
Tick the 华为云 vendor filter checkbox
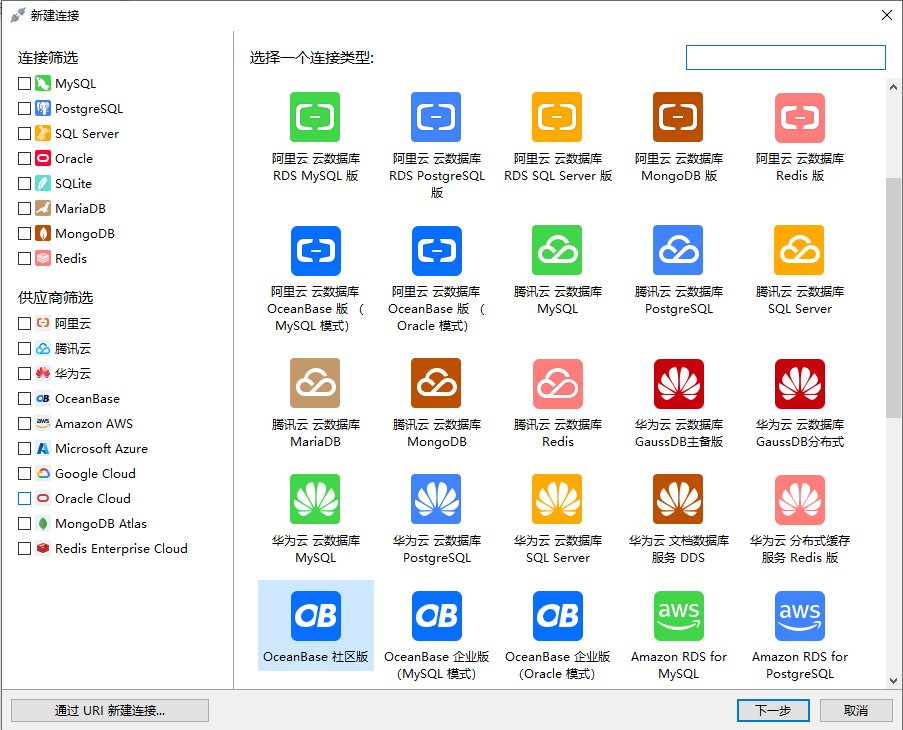point(24,374)
